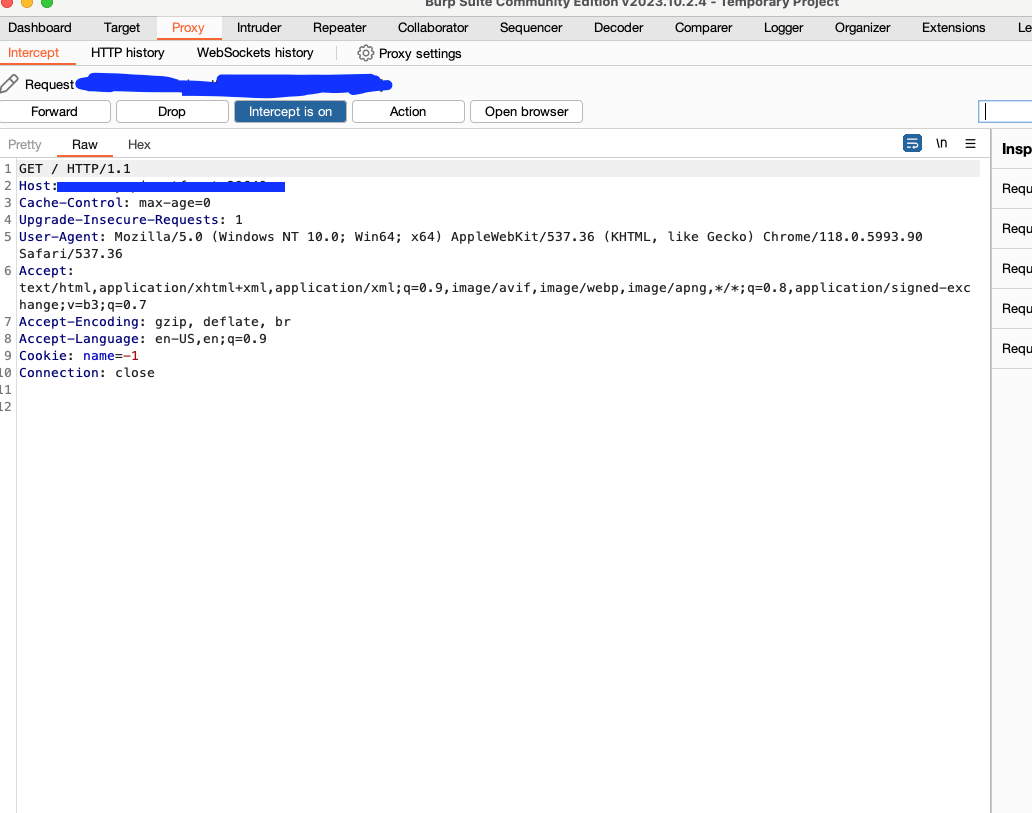Viewport: 1032px width, 813px height.
Task: Open the HTTP history sub-tab
Action: pyautogui.click(x=128, y=53)
